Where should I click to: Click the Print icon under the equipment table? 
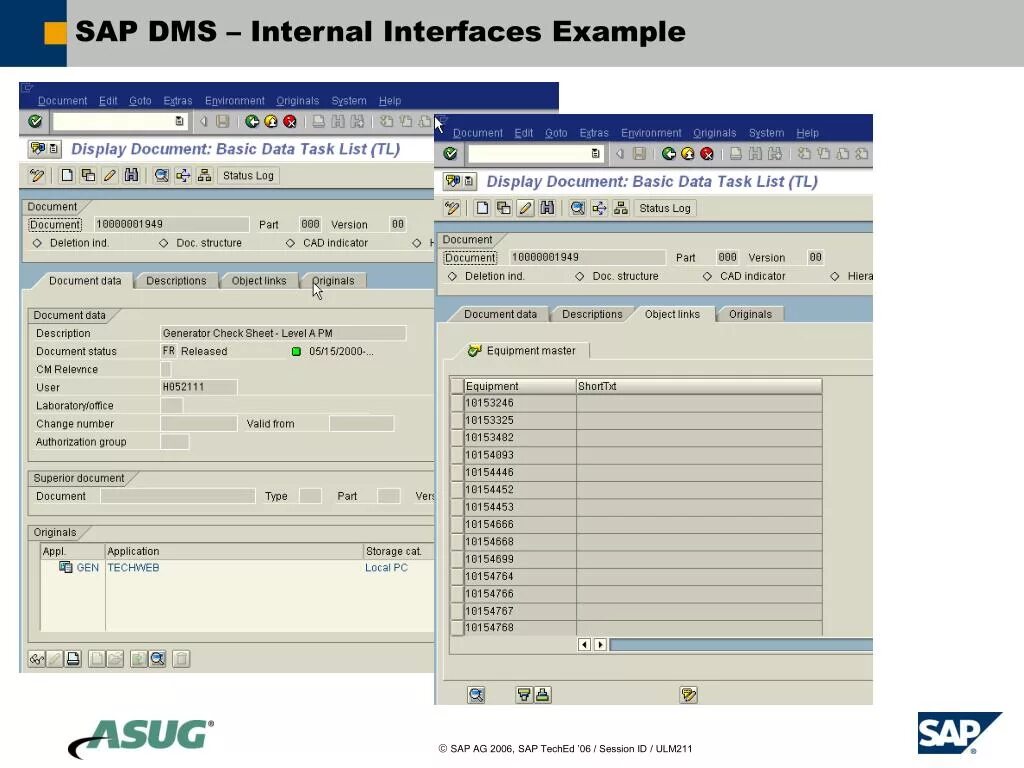tap(542, 694)
